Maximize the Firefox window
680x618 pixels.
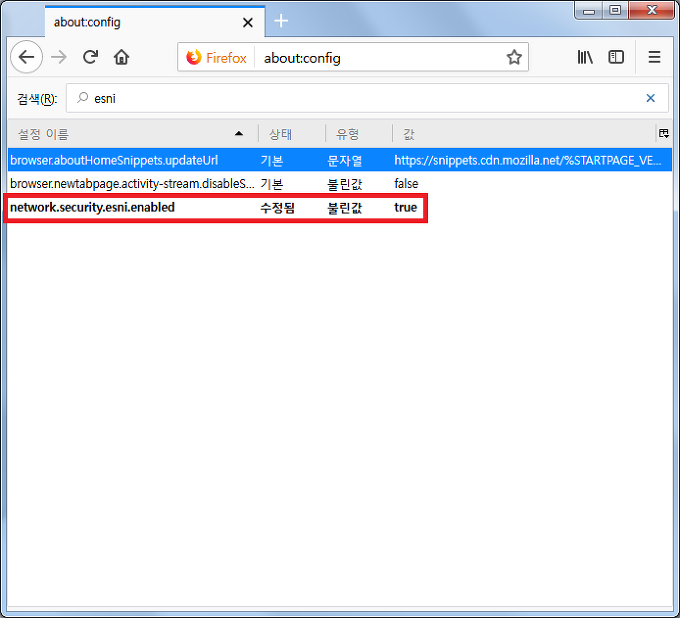615,10
